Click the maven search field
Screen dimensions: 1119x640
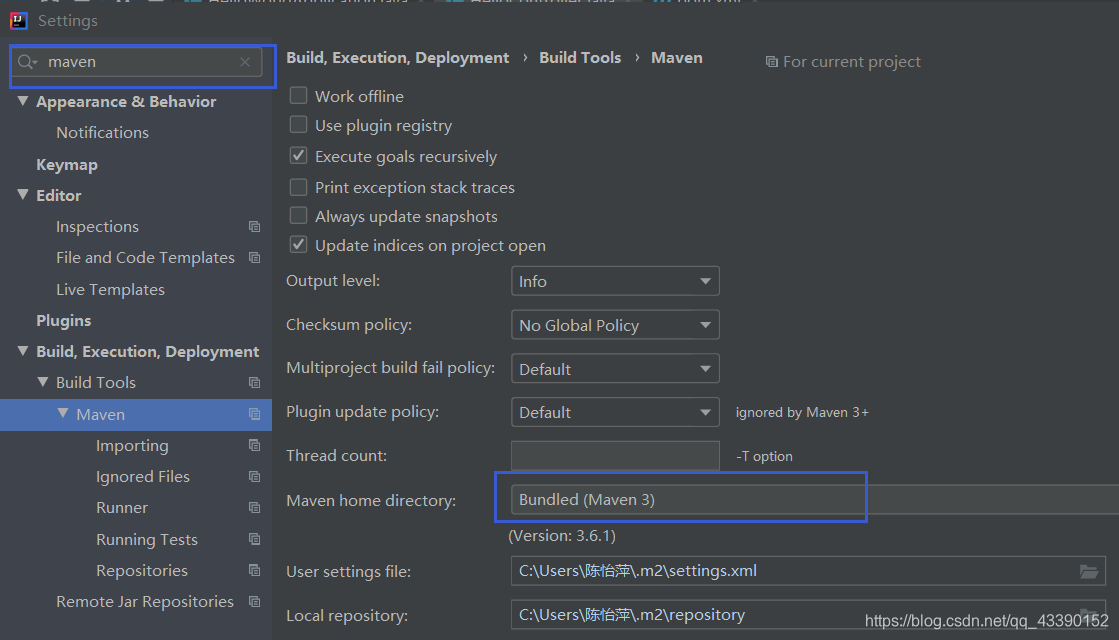(x=136, y=62)
